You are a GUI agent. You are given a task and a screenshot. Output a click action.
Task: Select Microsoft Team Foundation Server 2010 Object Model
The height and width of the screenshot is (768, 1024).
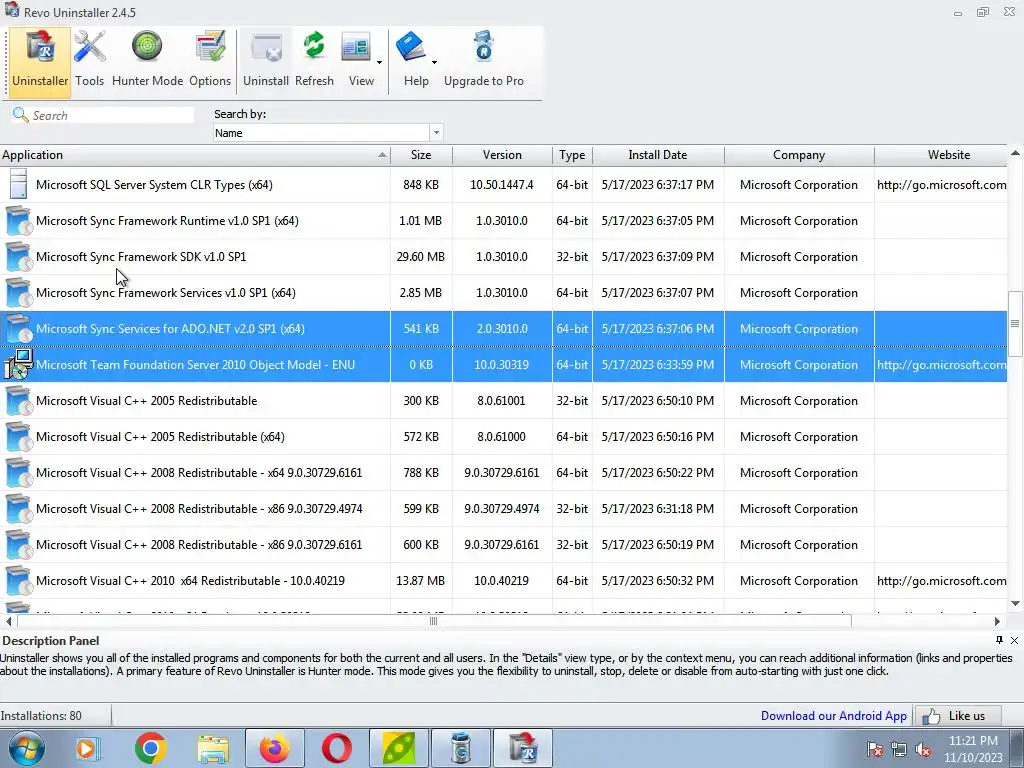504,364
